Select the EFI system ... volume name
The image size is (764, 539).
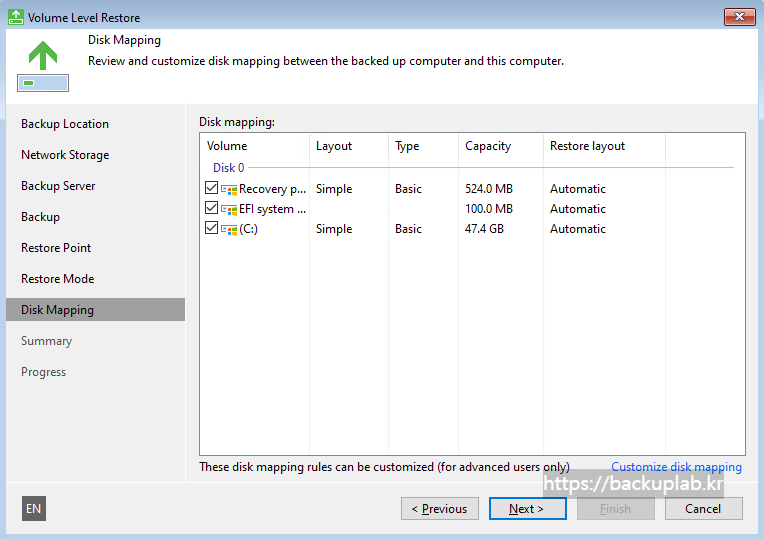[272, 209]
